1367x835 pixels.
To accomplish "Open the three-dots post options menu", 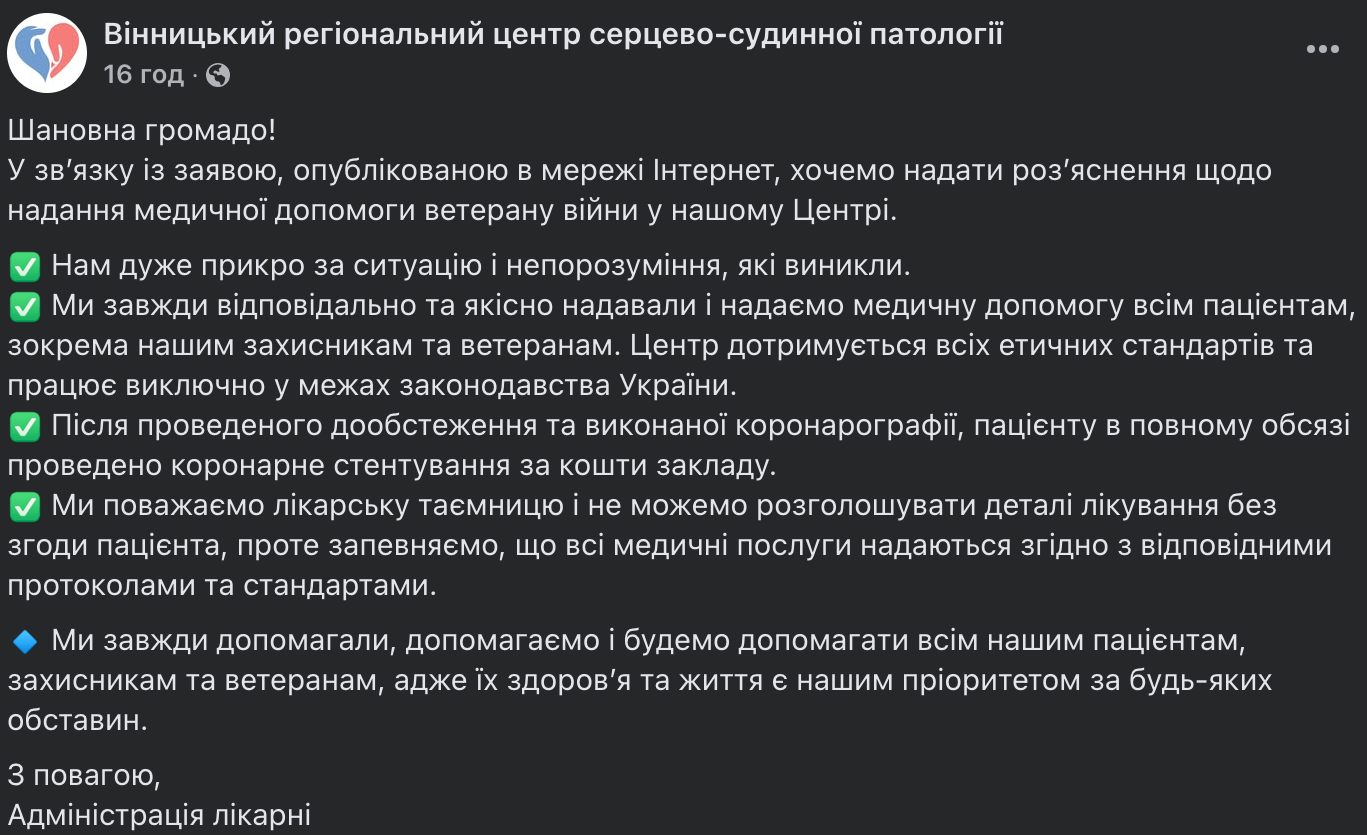I will click(1322, 49).
